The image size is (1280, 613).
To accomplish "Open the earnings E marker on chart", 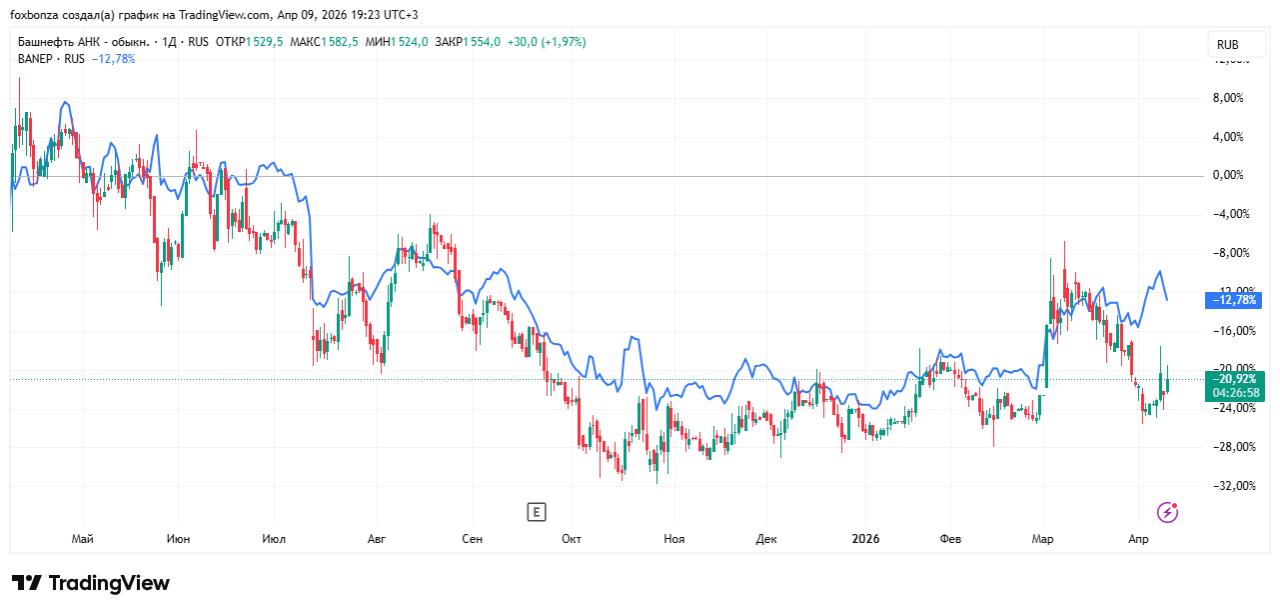I will [x=537, y=512].
